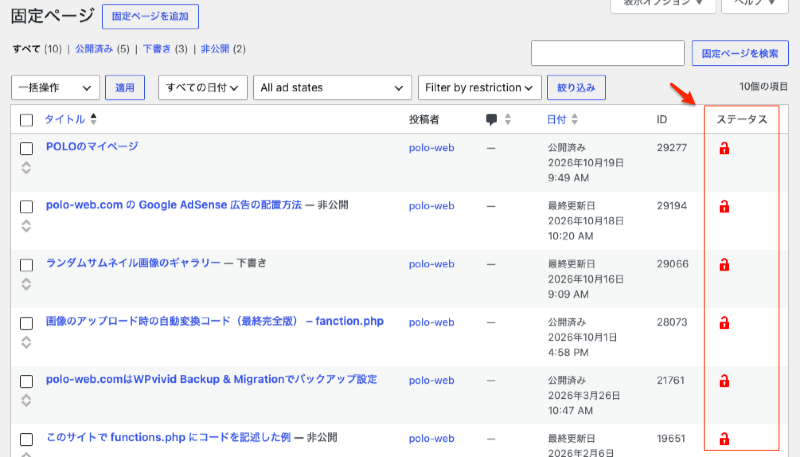Open the All ad states dropdown
The image size is (800, 457).
point(332,88)
